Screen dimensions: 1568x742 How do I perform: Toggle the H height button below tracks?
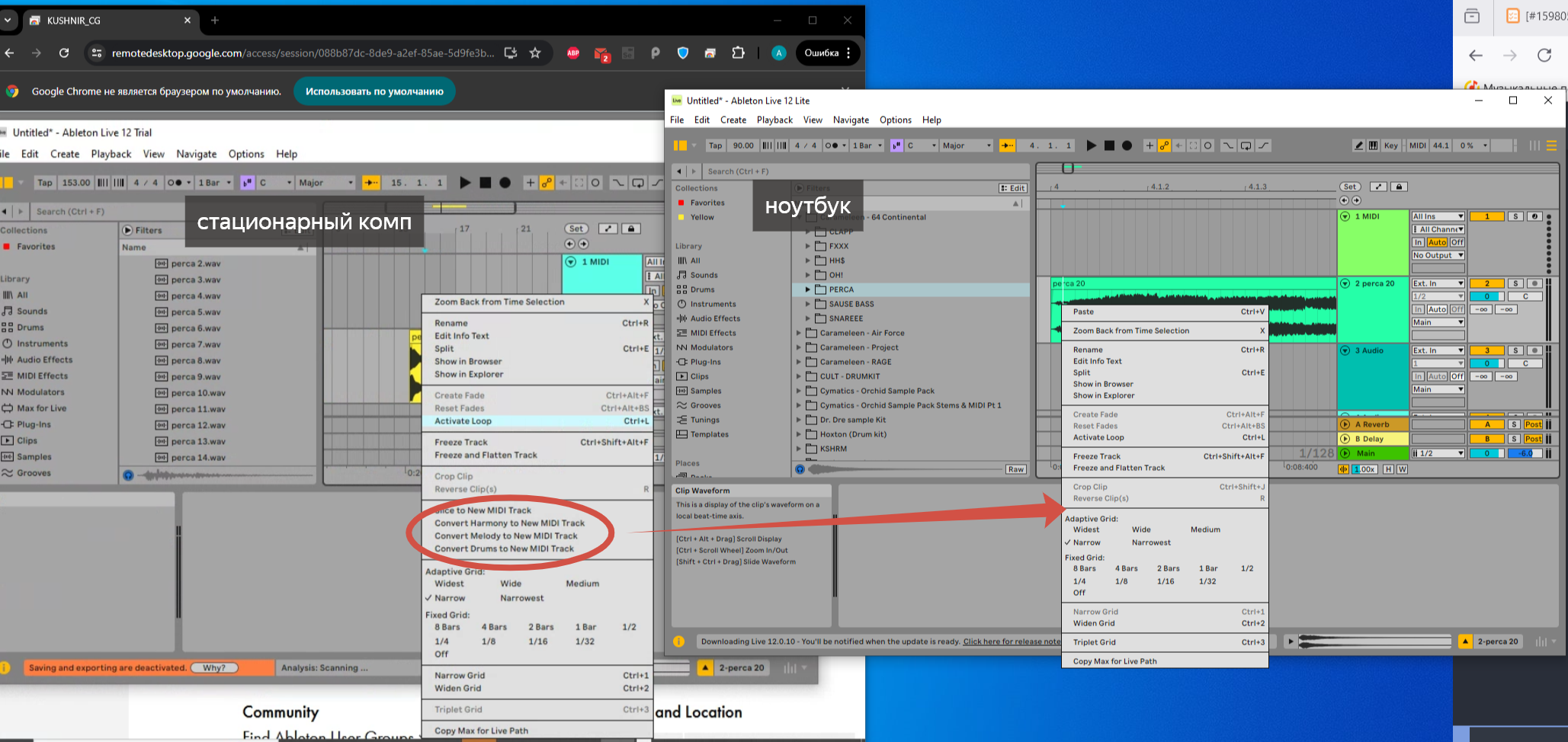1388,469
